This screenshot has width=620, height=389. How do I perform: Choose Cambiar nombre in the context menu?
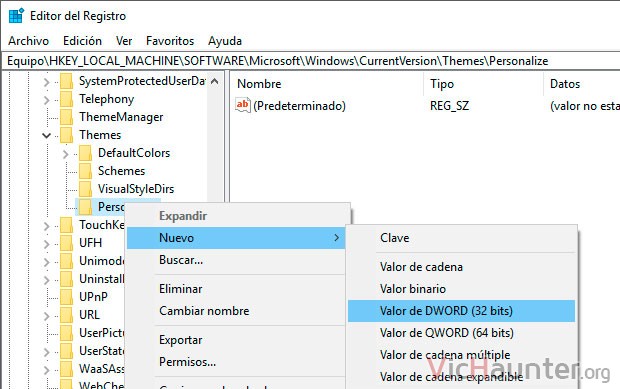coord(236,311)
